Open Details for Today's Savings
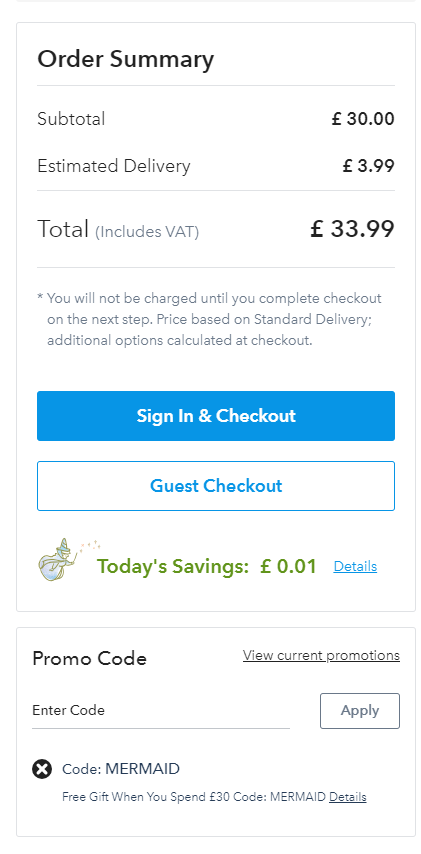Screen dimensions: 421x854 355,566
